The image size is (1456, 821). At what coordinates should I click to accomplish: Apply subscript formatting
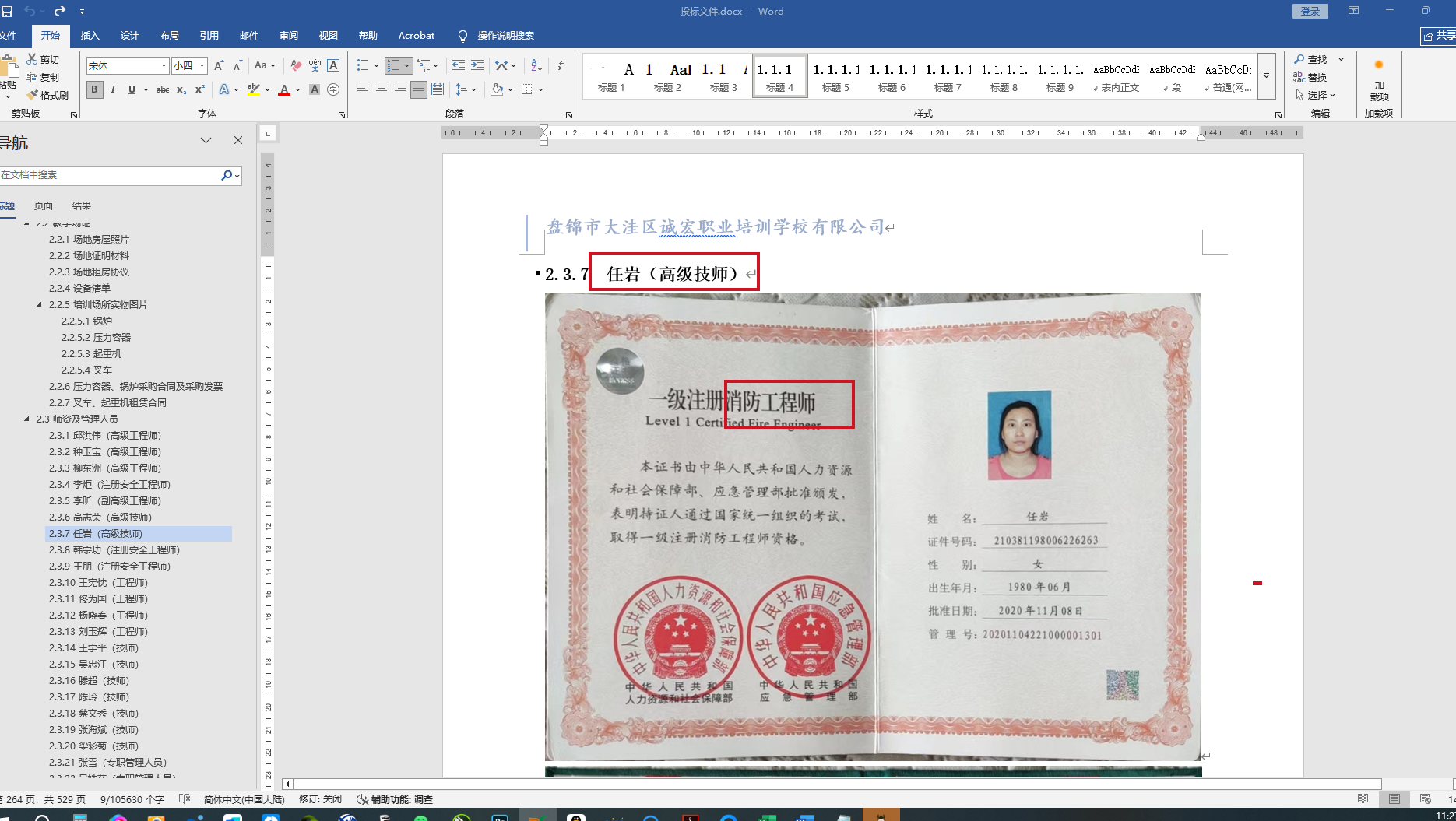(x=181, y=89)
